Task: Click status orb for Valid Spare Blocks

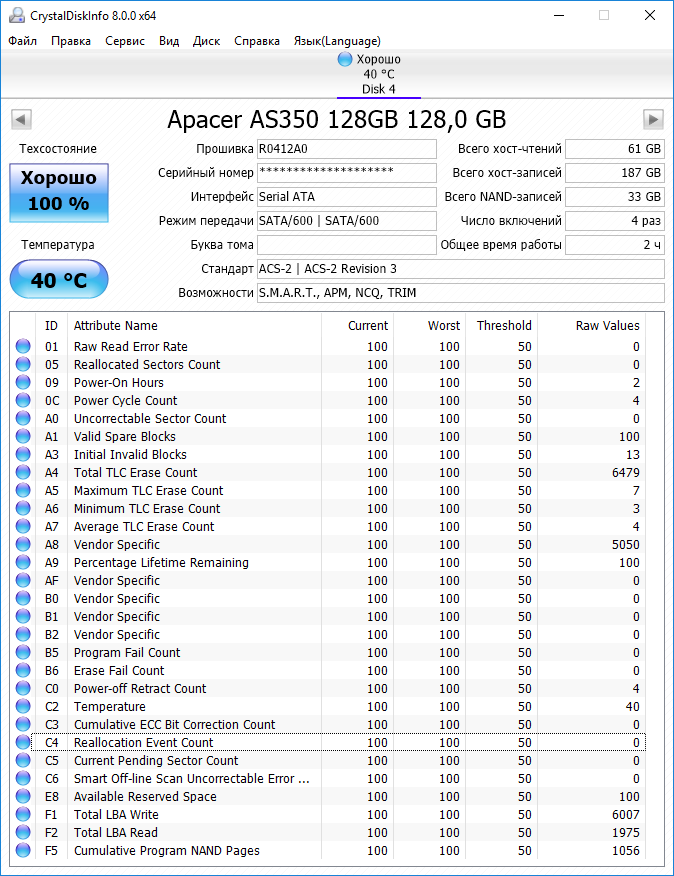Action: tap(23, 436)
